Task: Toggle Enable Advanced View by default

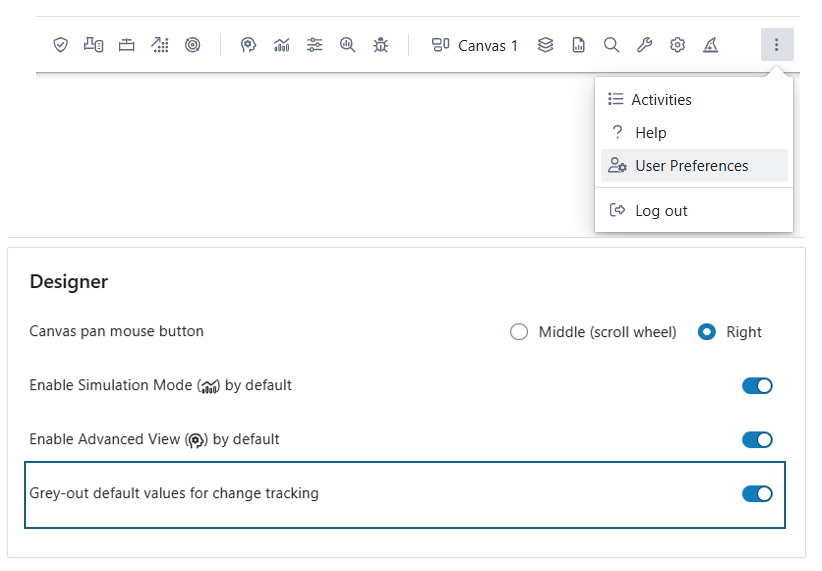Action: (x=757, y=440)
